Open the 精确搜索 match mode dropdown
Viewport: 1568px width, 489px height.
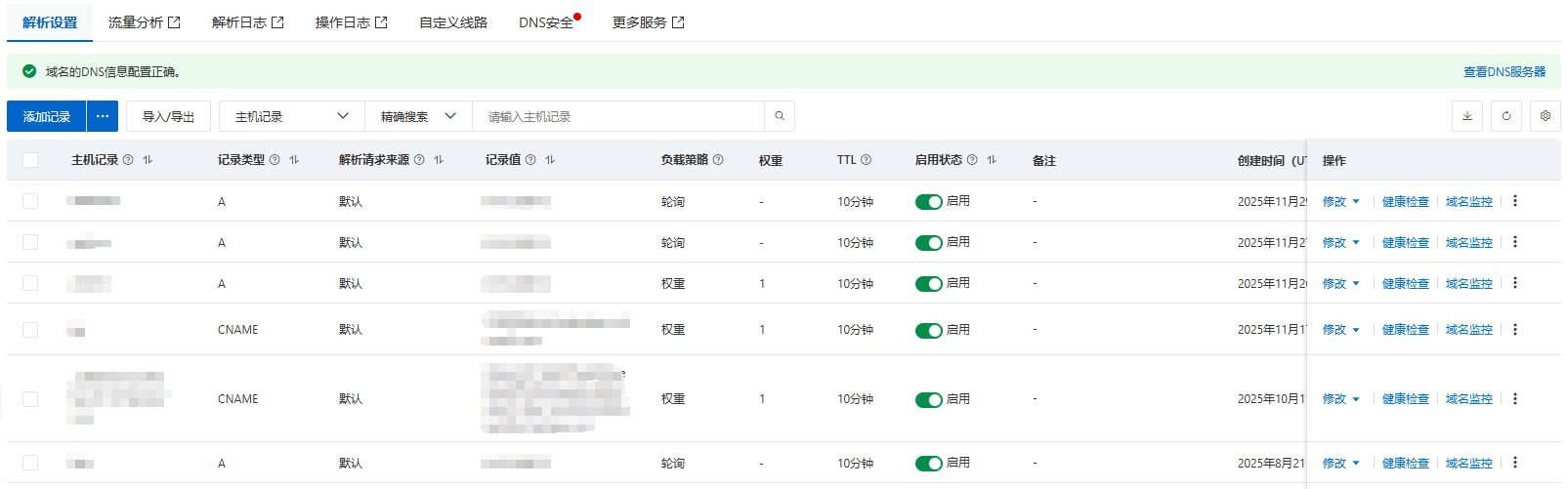pos(418,116)
